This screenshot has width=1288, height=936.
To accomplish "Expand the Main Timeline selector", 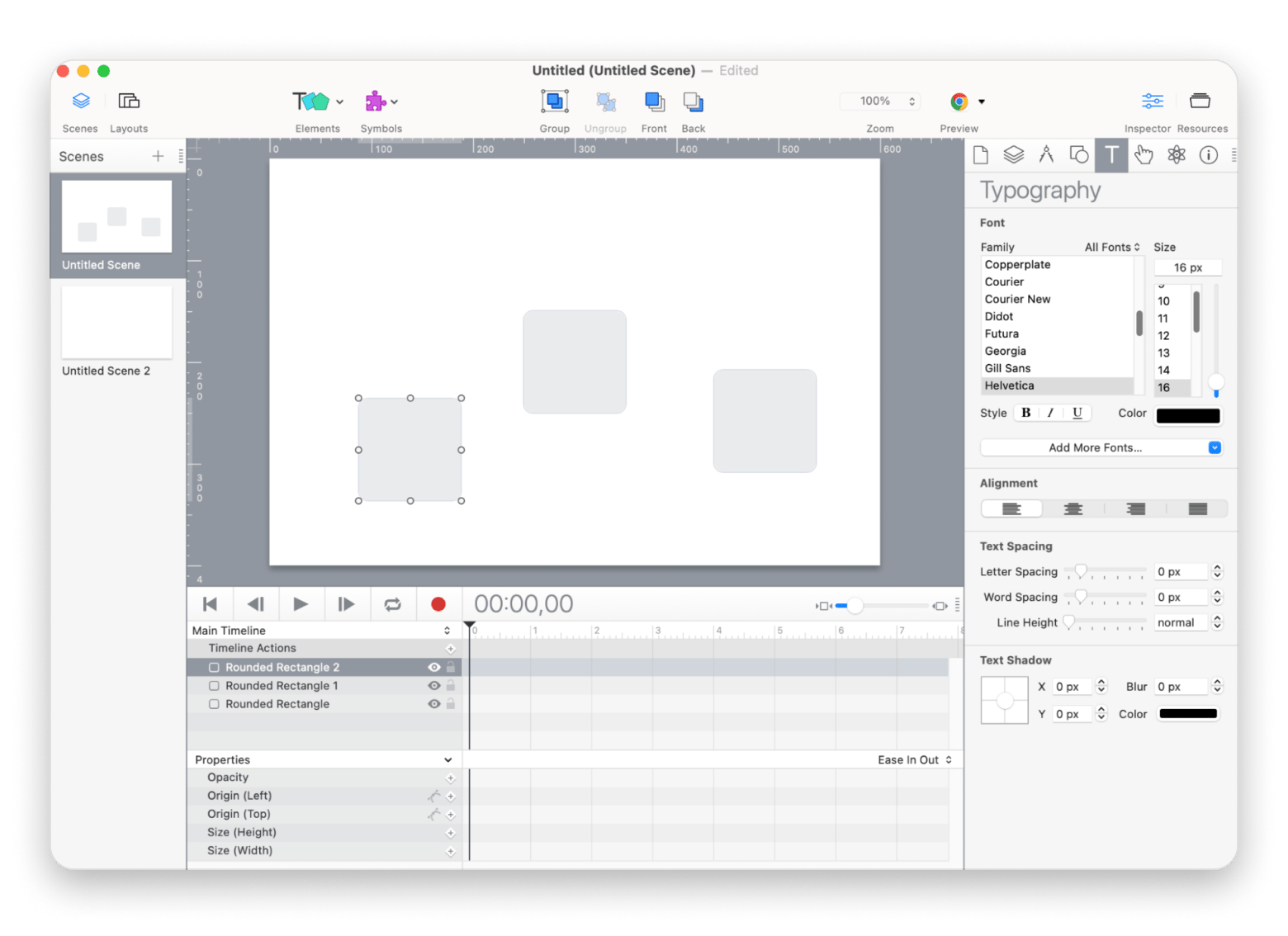I will pos(447,631).
